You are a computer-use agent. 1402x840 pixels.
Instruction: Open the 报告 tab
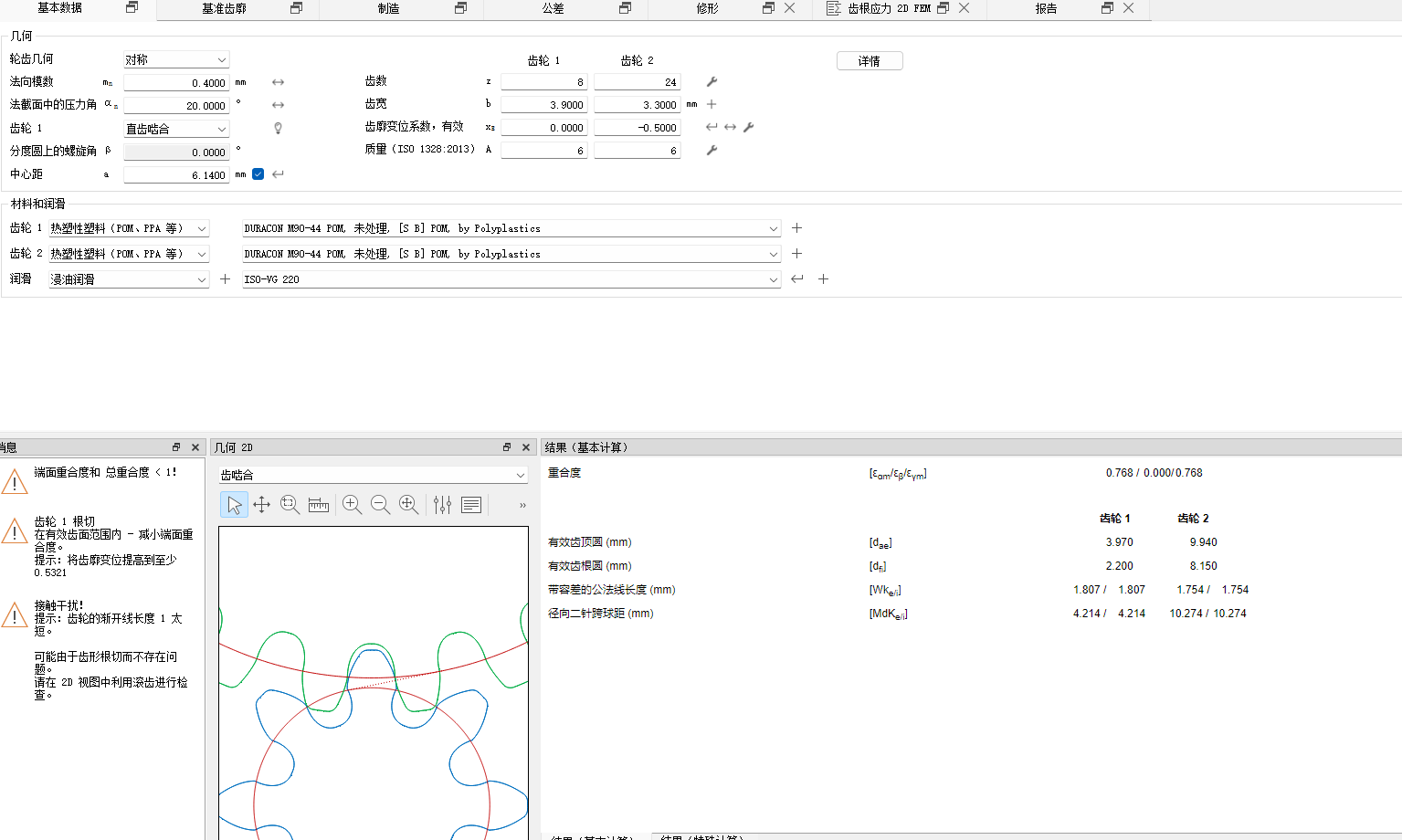pos(1047,8)
